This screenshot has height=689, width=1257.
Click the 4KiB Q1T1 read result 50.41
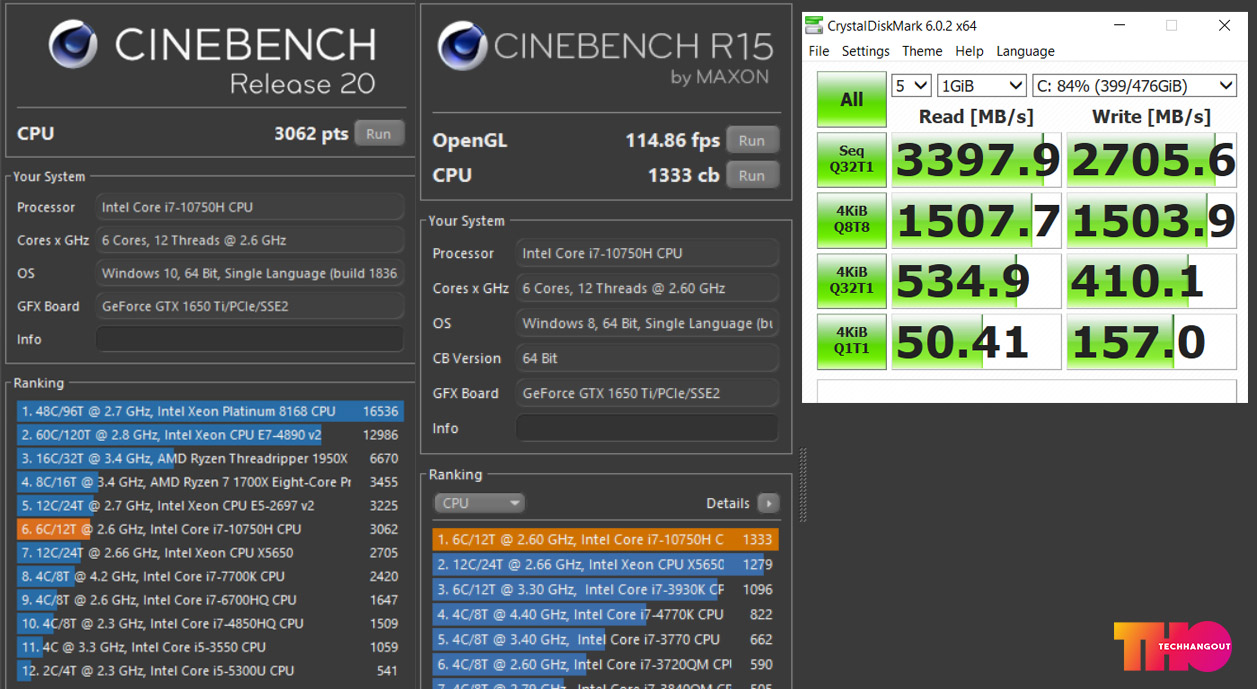pos(976,342)
